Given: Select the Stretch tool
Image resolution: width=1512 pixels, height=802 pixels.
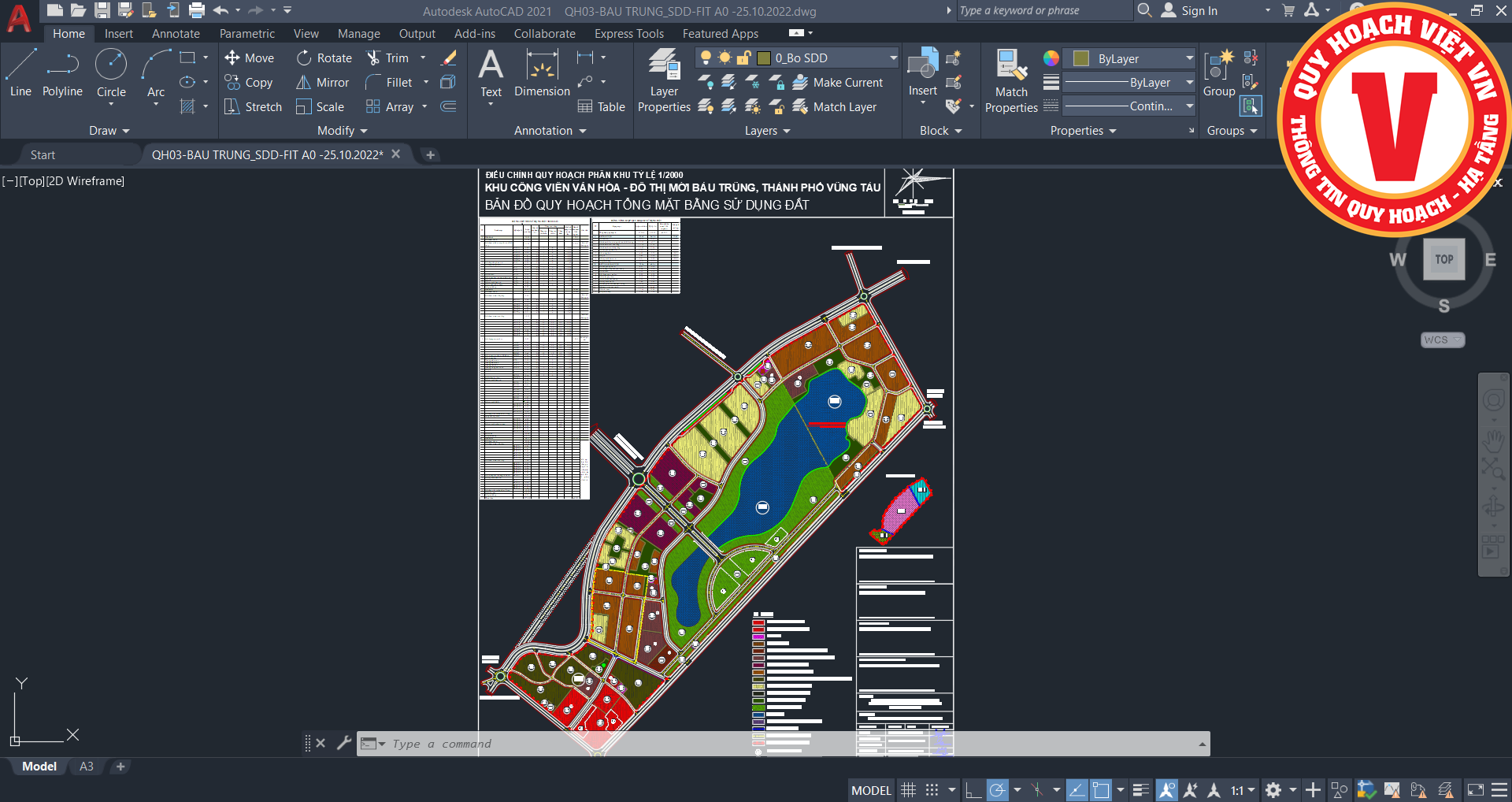Looking at the screenshot, I should pos(254,107).
